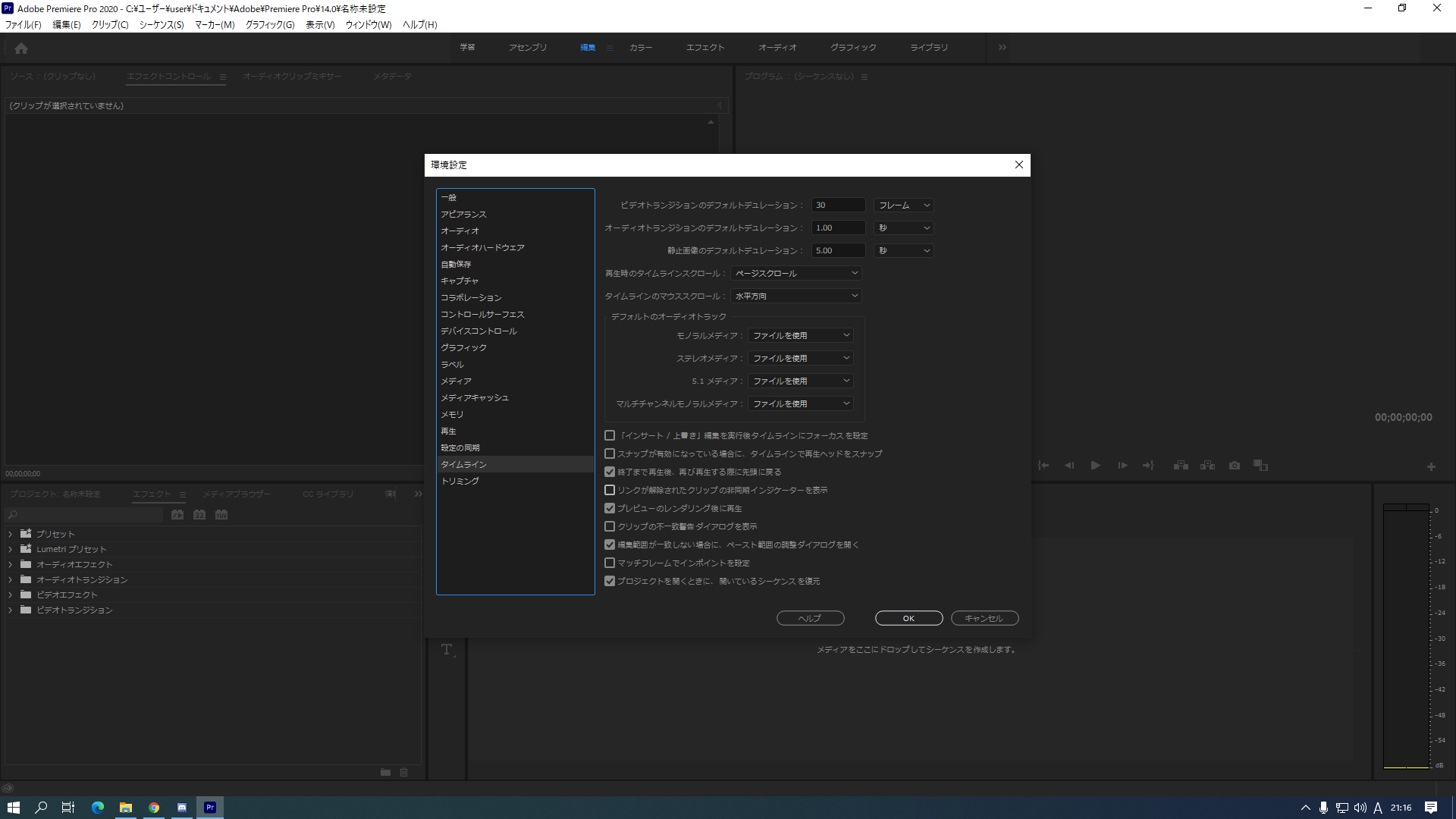This screenshot has width=1456, height=819.
Task: Show hidden workspaces overflow arrow
Action: click(x=1003, y=47)
